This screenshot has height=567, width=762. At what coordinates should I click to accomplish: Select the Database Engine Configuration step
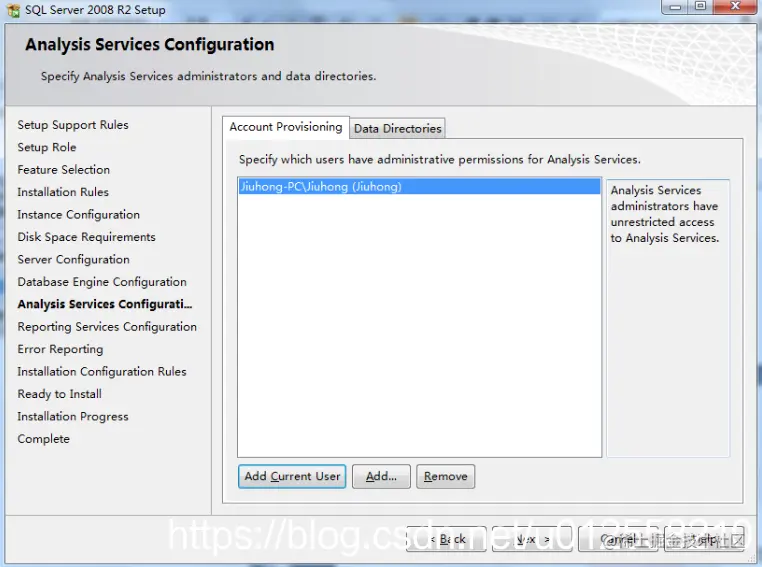coord(102,282)
